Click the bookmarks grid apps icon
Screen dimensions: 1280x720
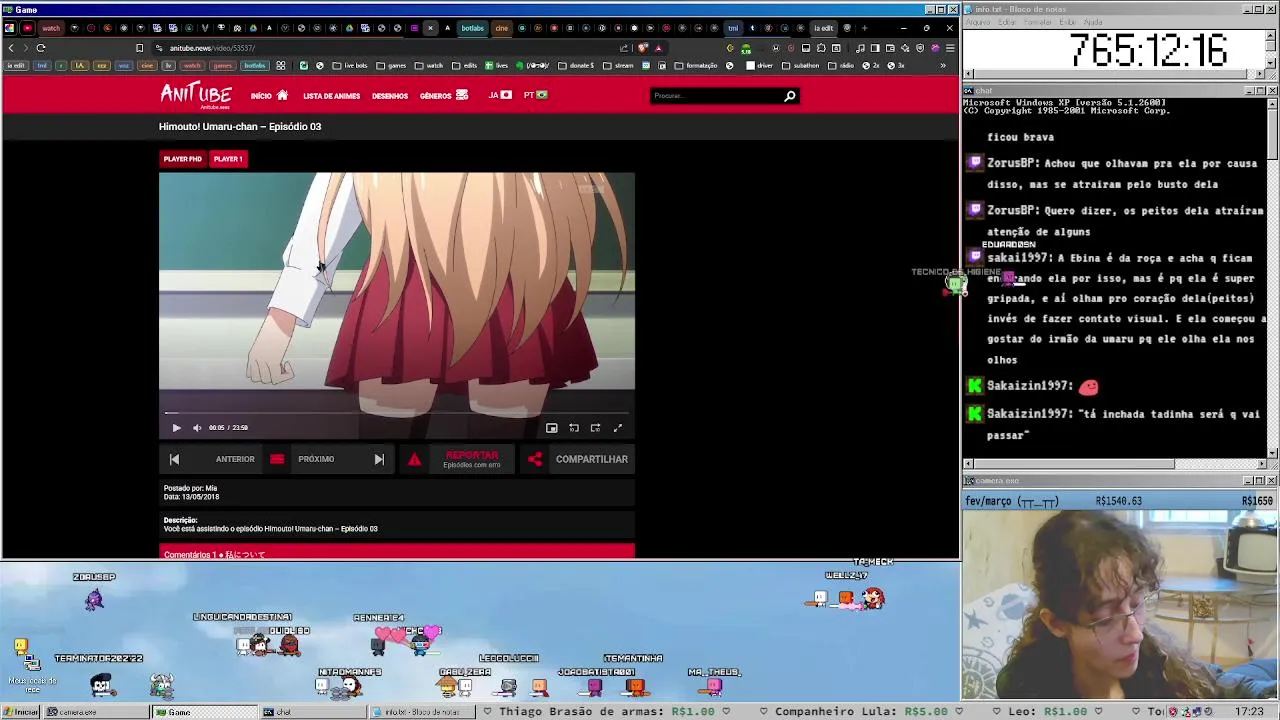tap(280, 66)
